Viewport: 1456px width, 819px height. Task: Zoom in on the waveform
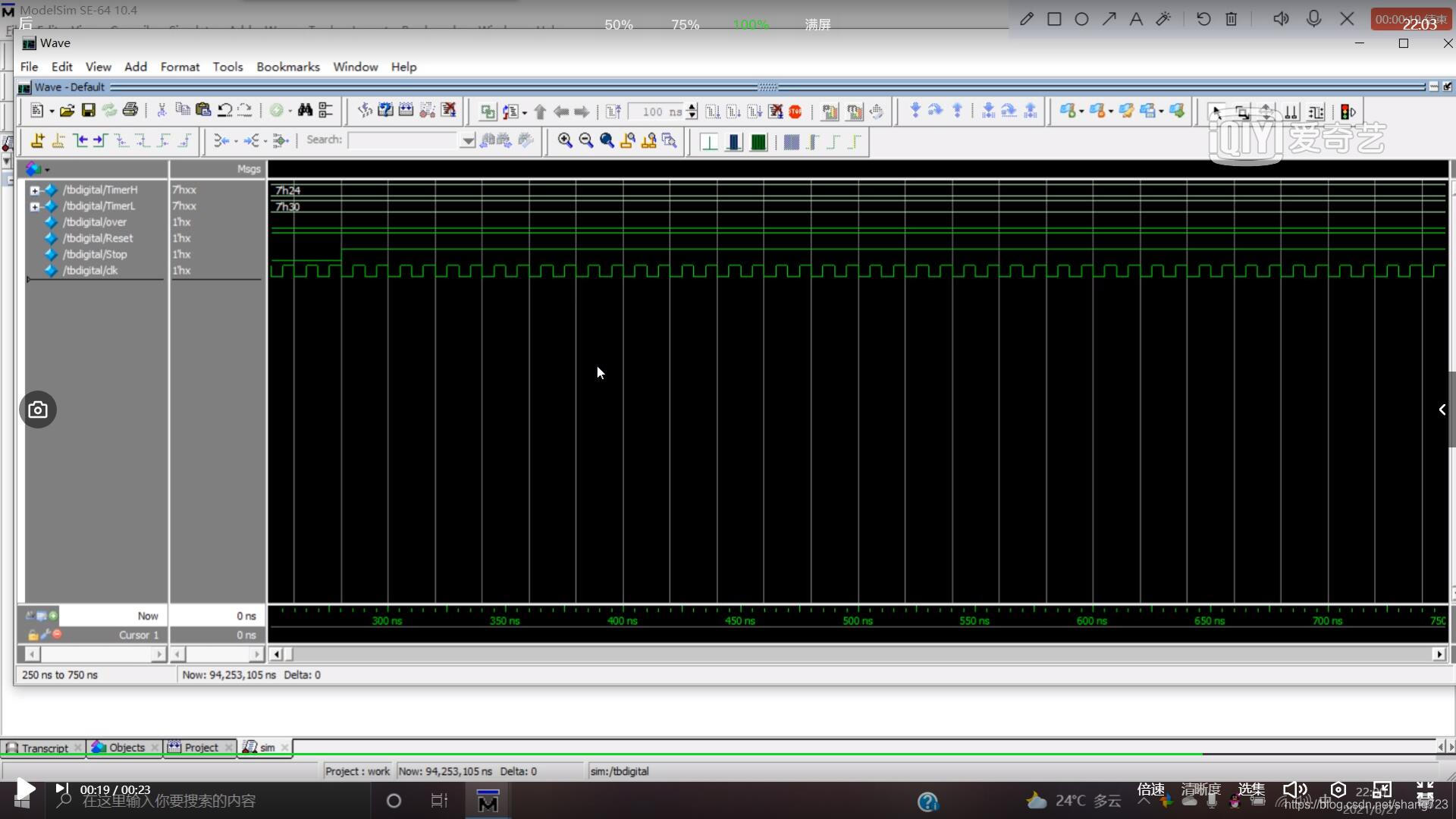(x=565, y=140)
